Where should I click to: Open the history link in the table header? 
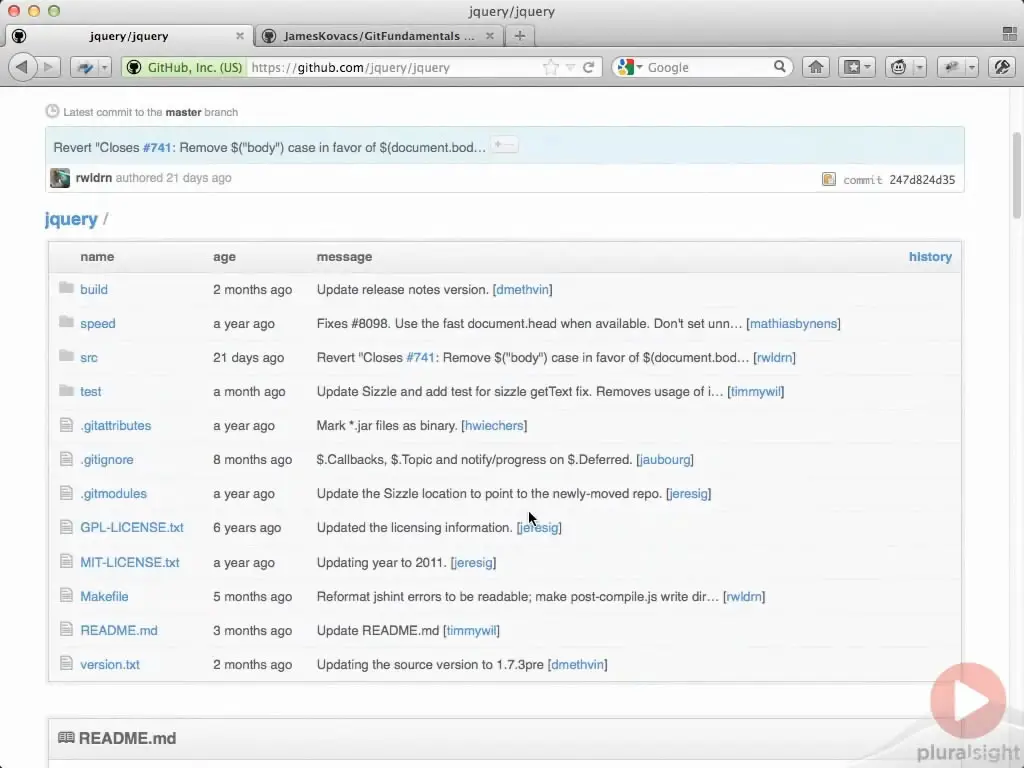click(930, 257)
